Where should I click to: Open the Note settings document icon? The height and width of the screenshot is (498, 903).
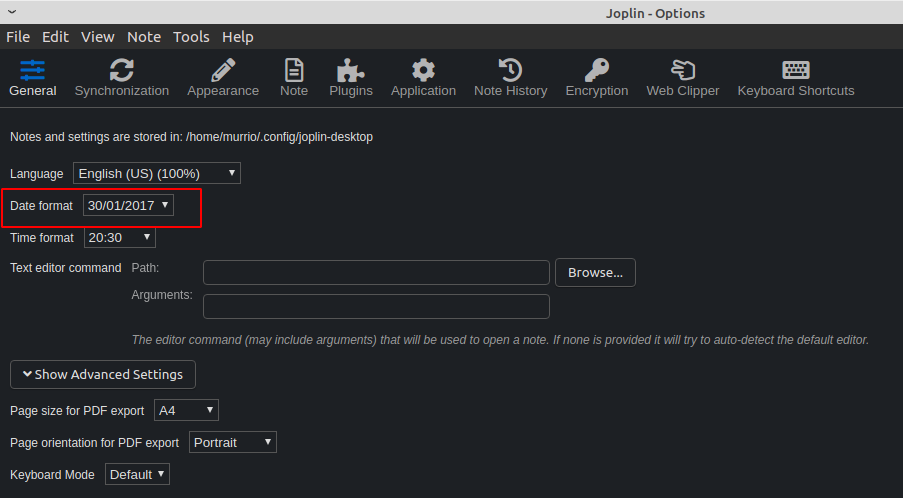[294, 70]
